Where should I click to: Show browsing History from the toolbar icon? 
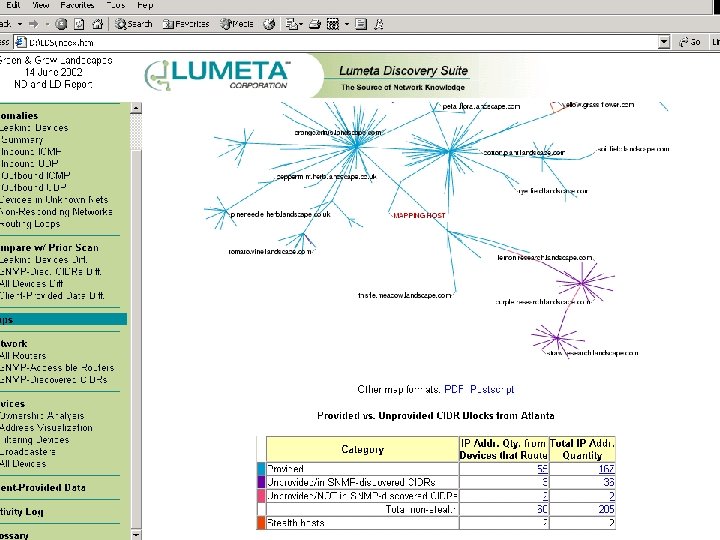pos(269,24)
